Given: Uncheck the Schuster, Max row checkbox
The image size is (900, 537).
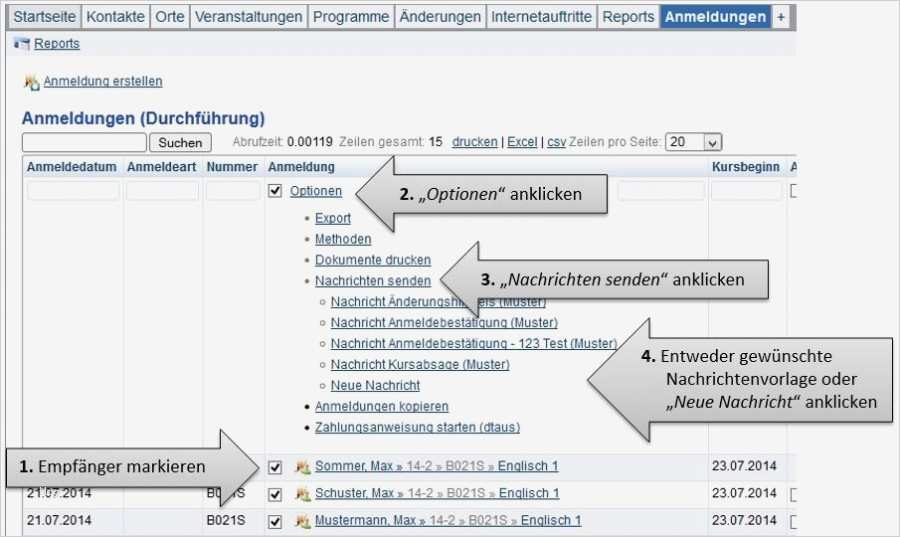Looking at the screenshot, I should click(275, 494).
